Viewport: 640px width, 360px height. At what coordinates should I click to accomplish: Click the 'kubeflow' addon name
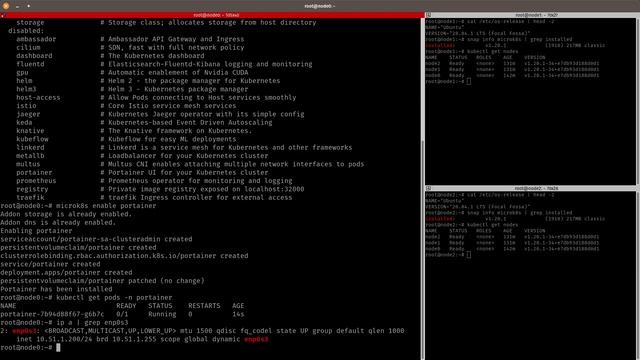32,139
